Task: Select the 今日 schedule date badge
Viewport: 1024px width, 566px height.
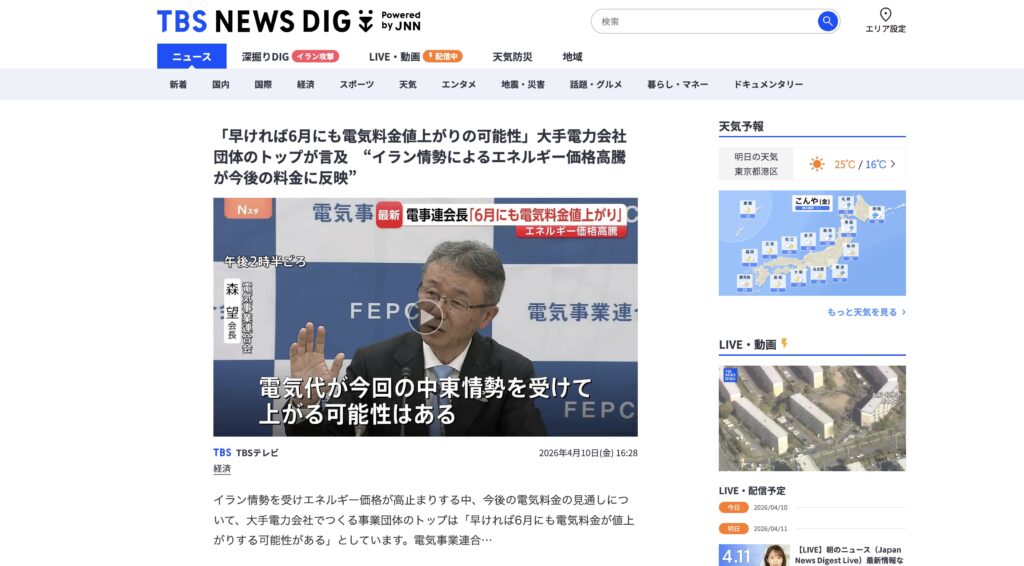Action: tap(733, 507)
